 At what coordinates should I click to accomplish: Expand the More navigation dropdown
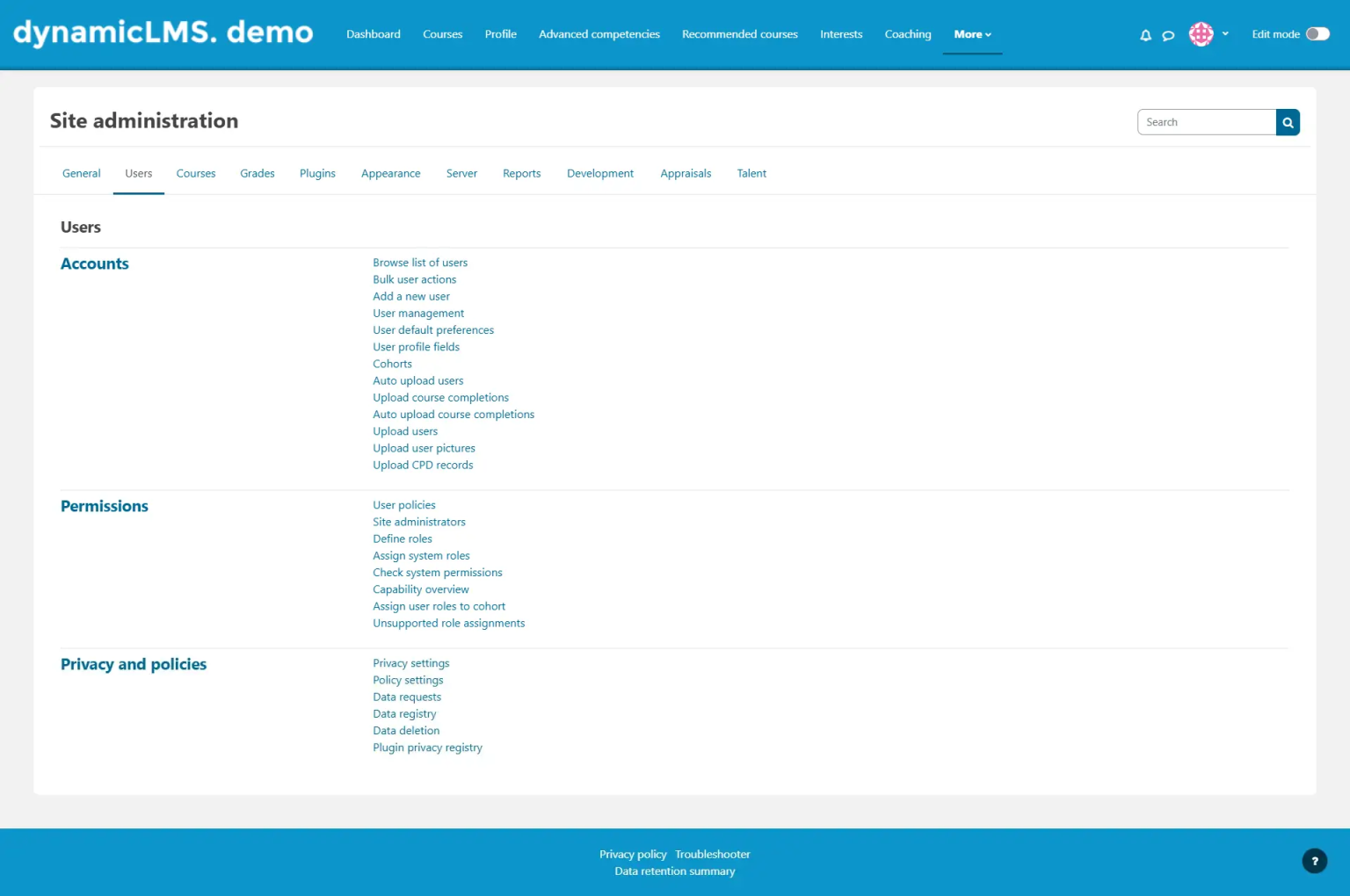[x=972, y=34]
